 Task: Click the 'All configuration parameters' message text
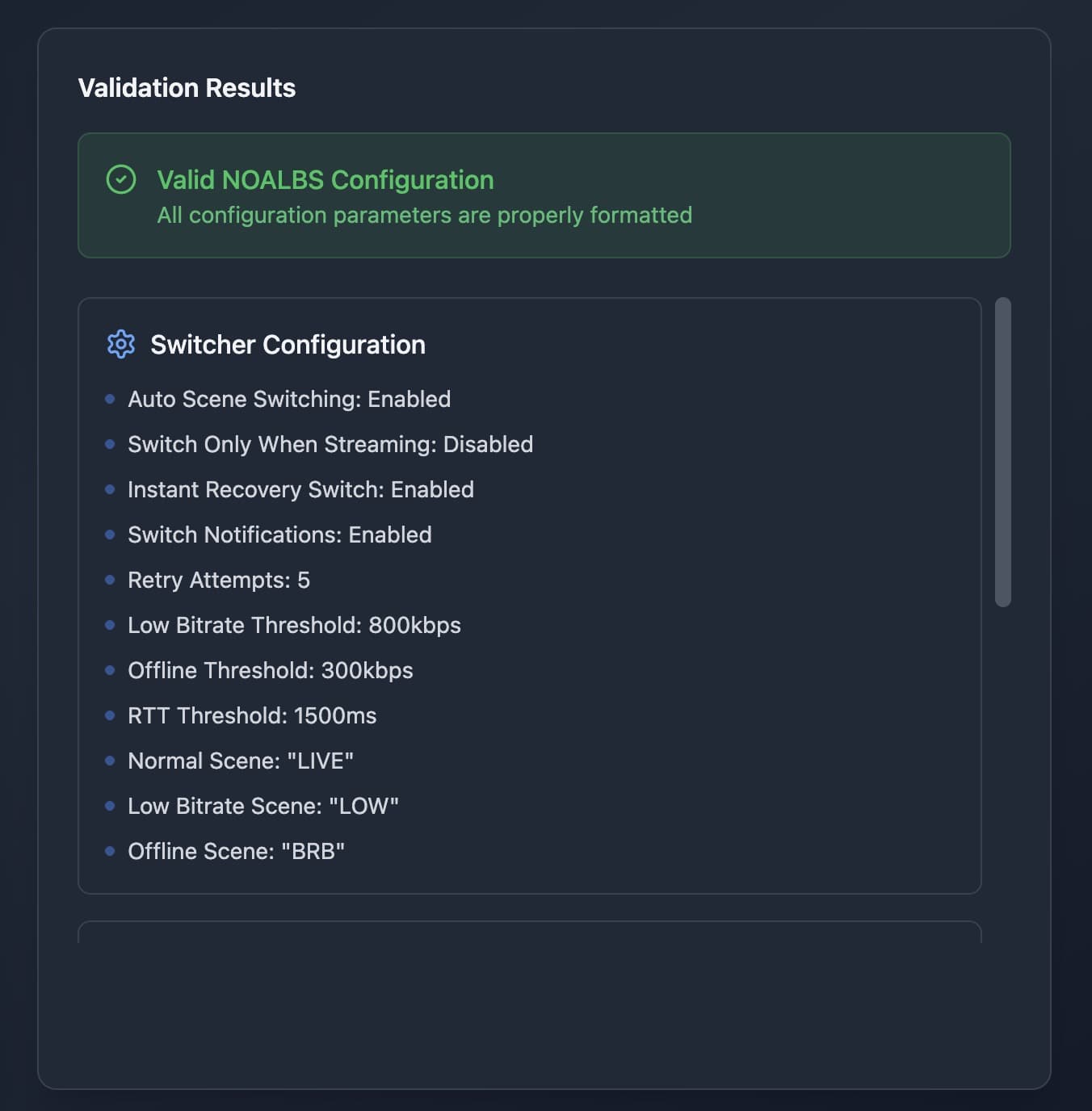coord(424,216)
